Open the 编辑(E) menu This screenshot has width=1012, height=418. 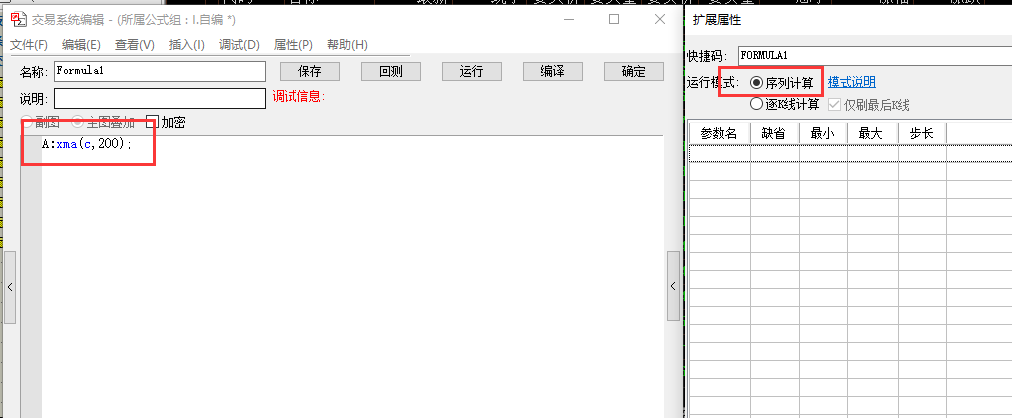tap(81, 45)
